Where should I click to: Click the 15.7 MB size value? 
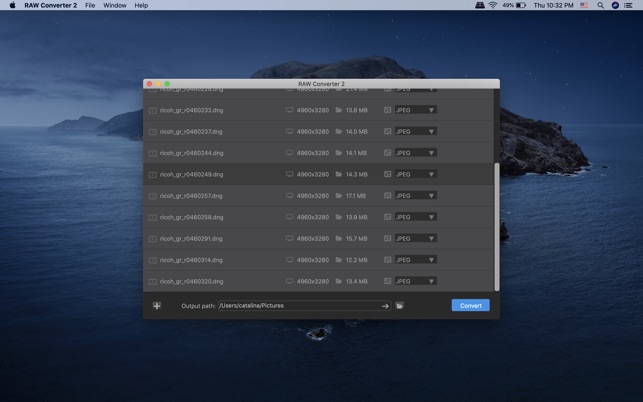tap(356, 239)
